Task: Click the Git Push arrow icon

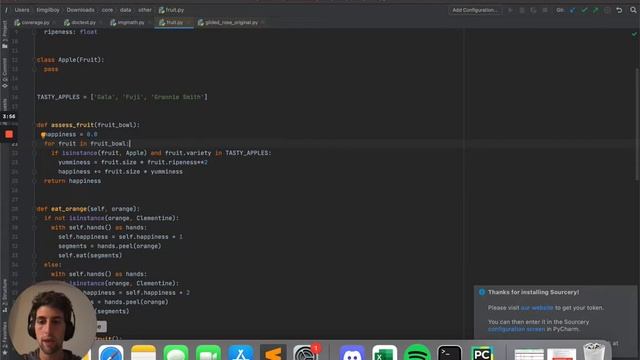Action: click(x=596, y=10)
